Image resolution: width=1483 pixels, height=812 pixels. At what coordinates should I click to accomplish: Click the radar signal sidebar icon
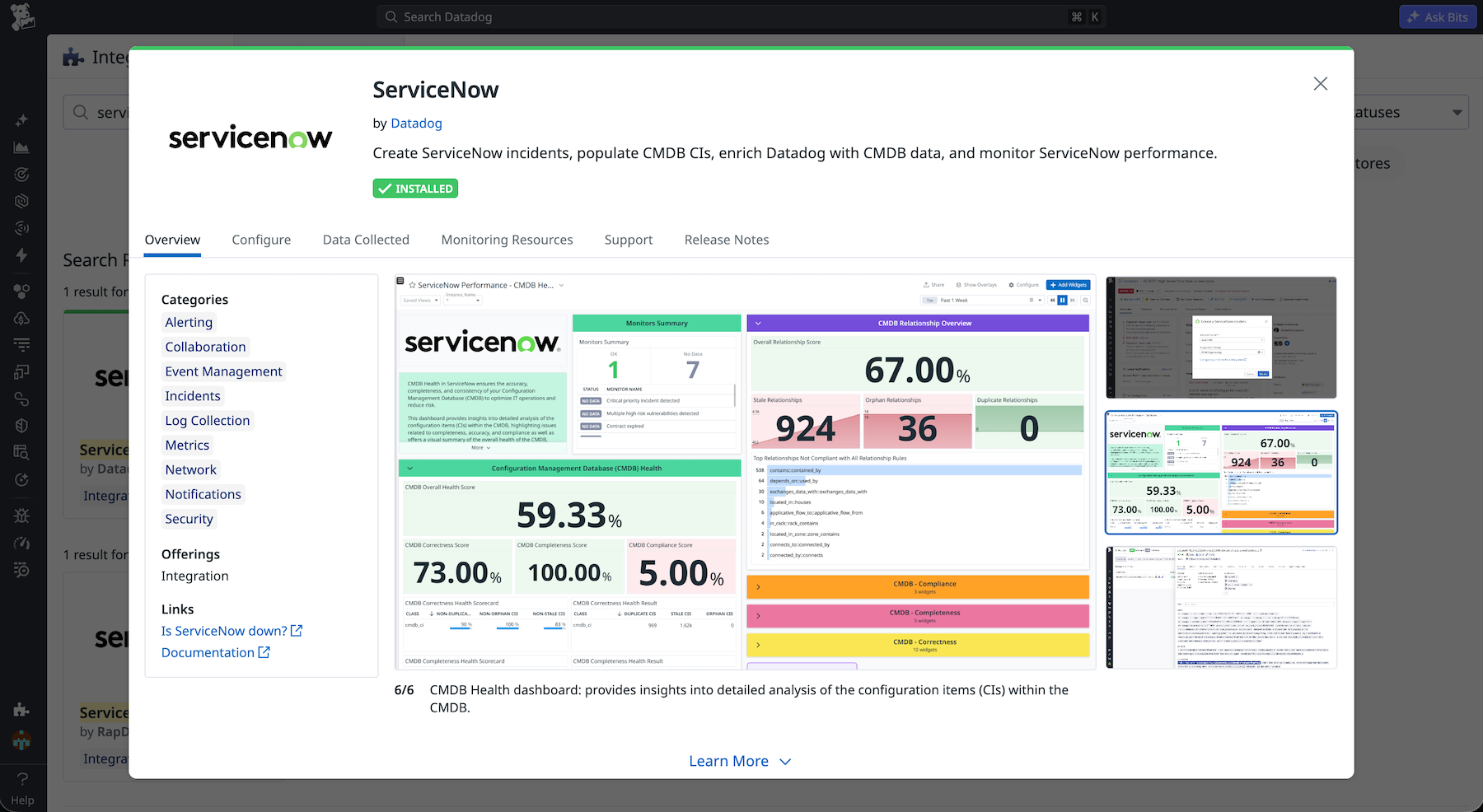pos(22,228)
